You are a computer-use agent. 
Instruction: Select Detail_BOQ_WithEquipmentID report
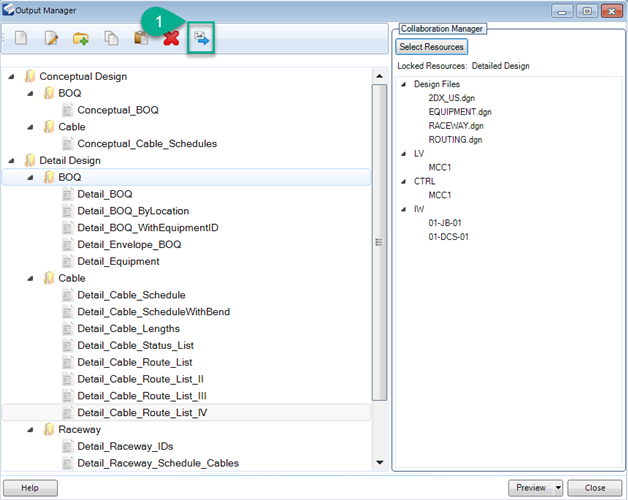(x=148, y=228)
